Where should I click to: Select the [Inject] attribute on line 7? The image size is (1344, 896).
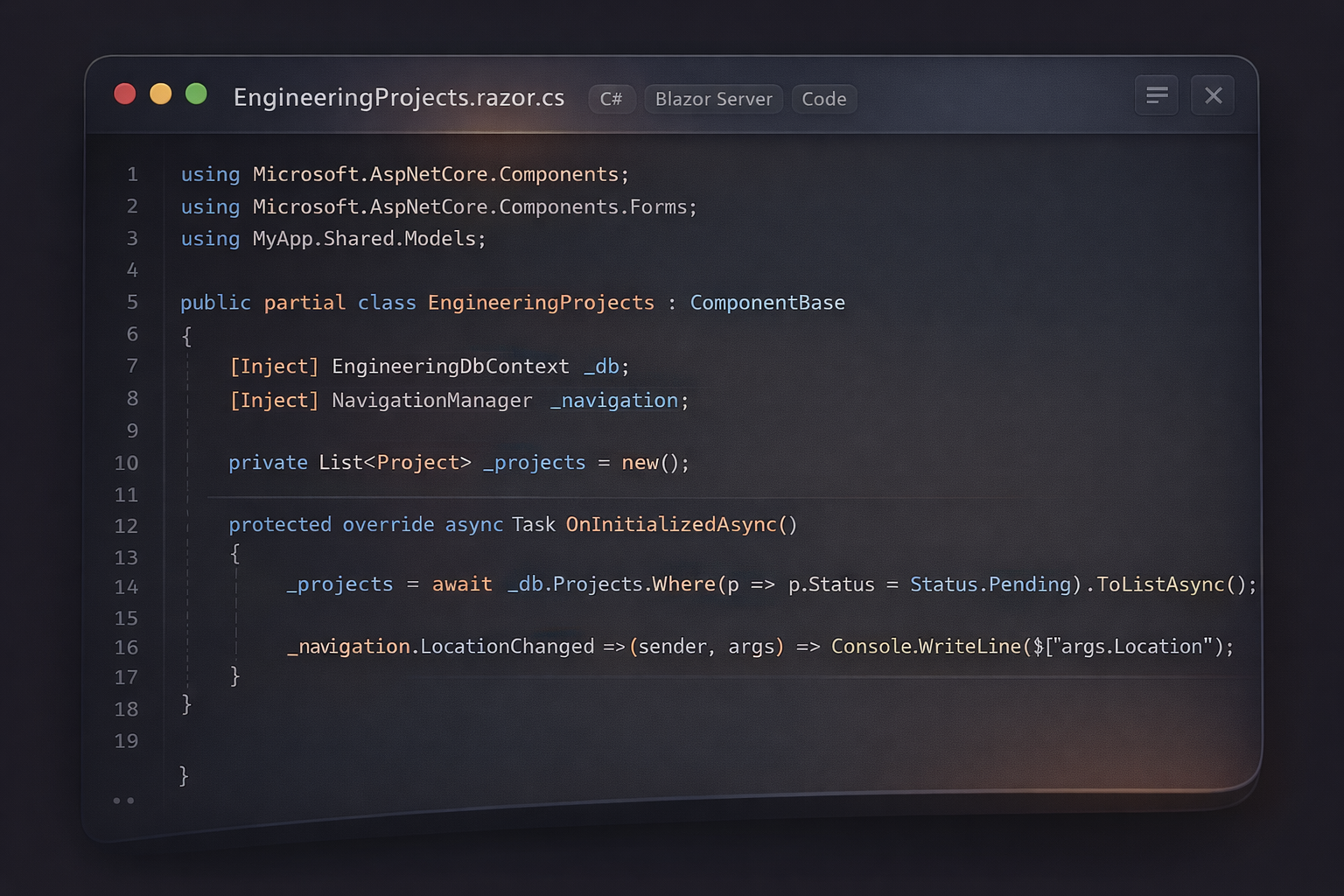[274, 366]
